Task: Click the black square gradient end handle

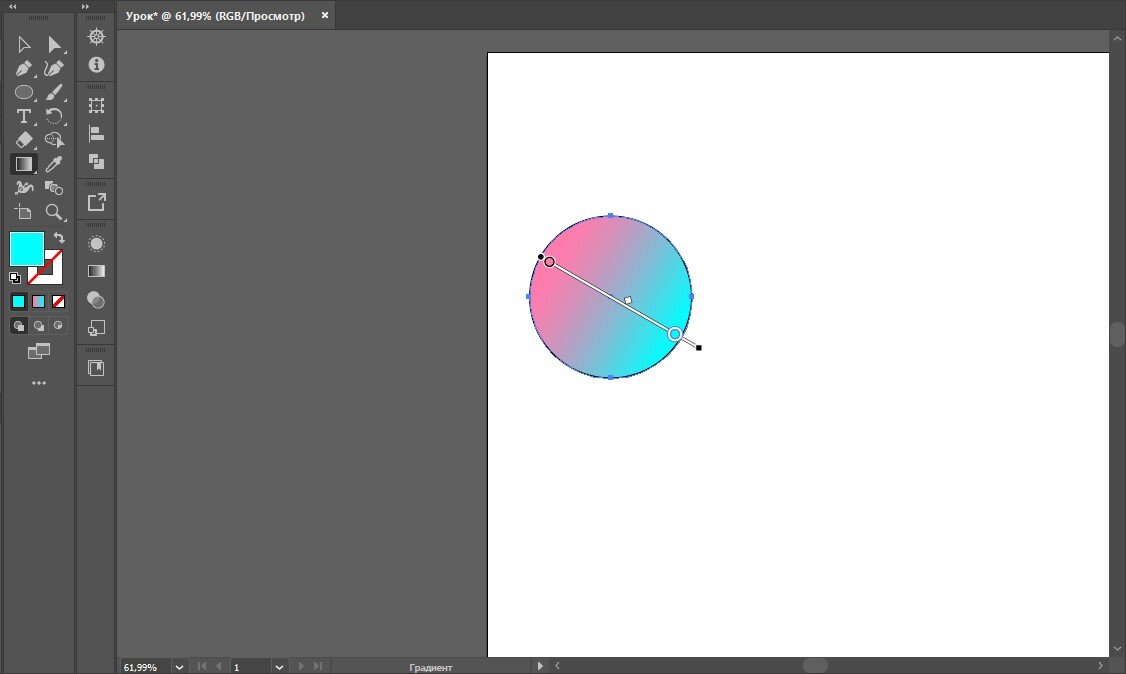Action: pos(699,348)
